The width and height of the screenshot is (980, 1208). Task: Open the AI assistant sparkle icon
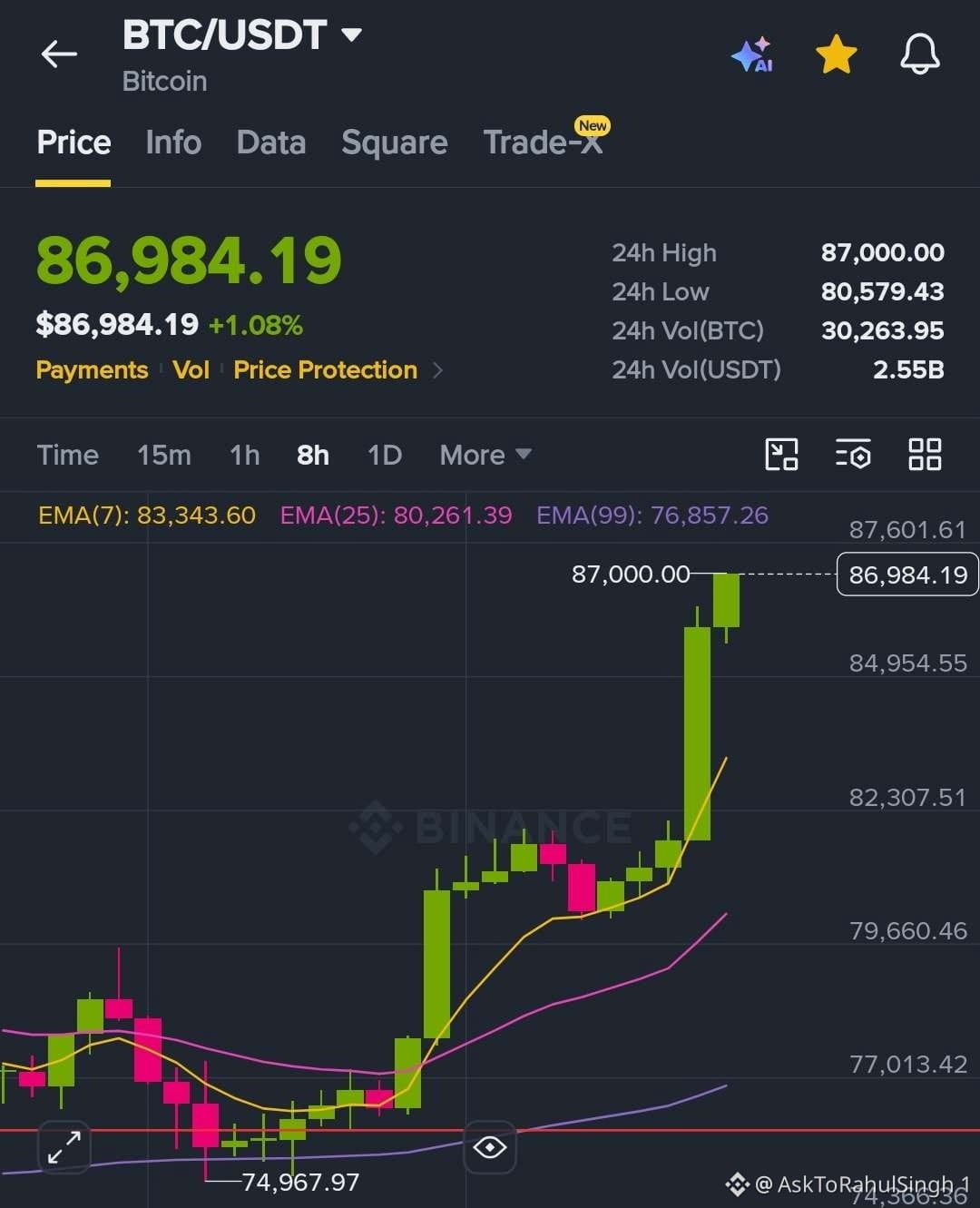click(x=752, y=54)
